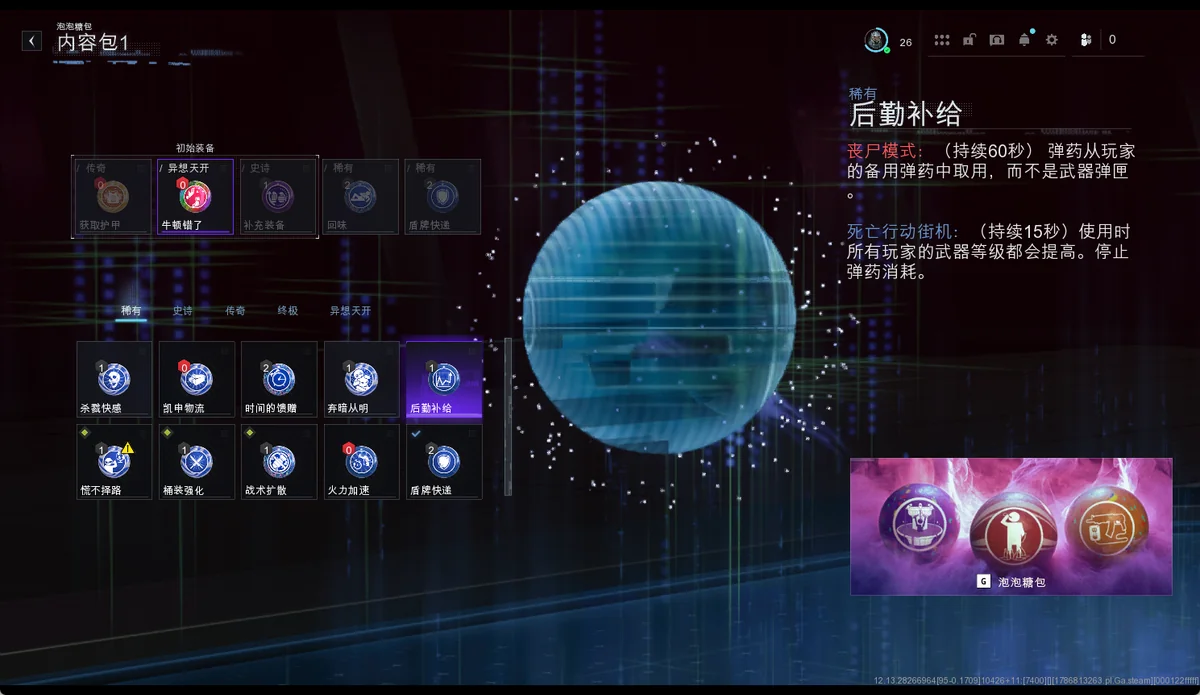Screen dimensions: 1200x695
Task: Click the 初始装备 label
Action: (195, 148)
